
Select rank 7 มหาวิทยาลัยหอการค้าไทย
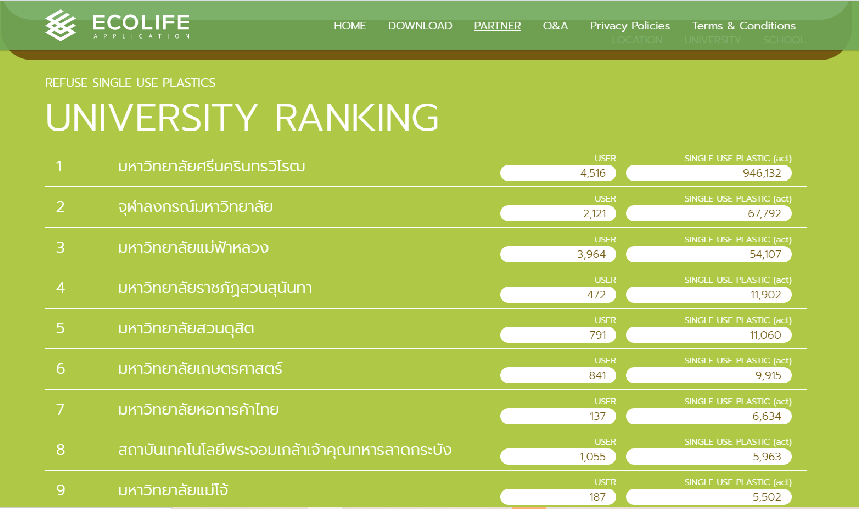pos(198,409)
